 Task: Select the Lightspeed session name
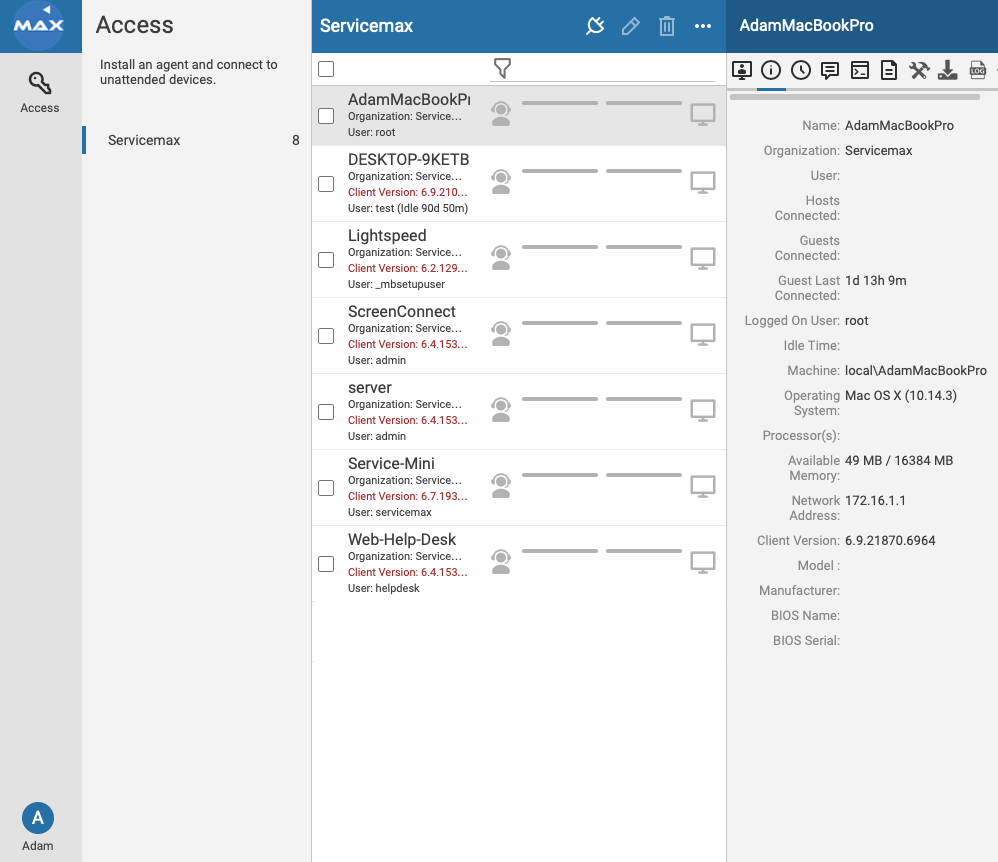coord(387,236)
